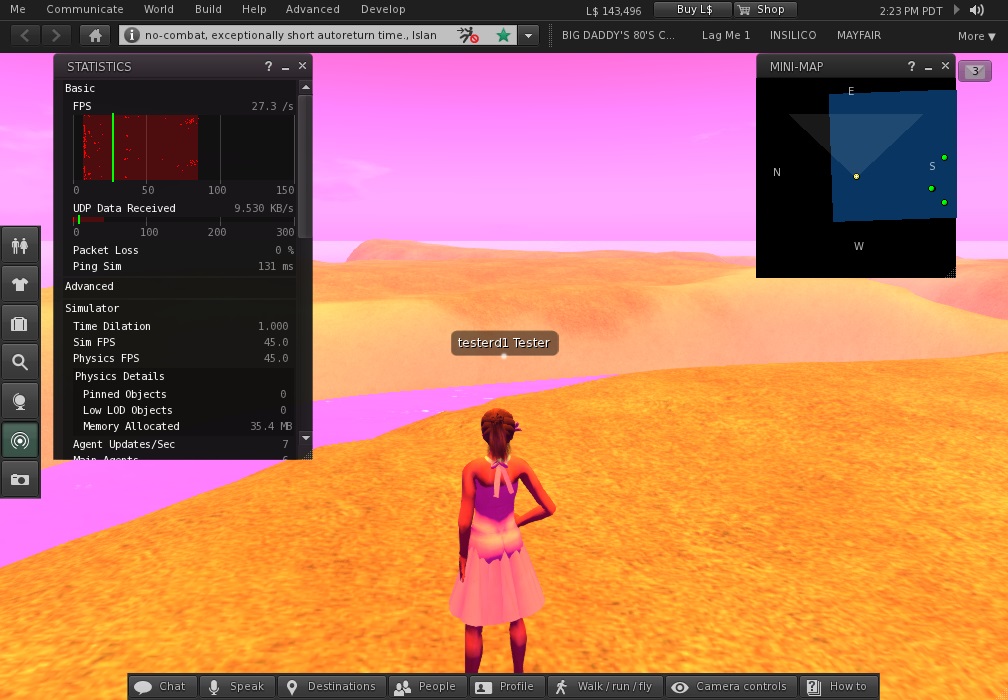Open the Places globe sidebar icon

pos(20,402)
